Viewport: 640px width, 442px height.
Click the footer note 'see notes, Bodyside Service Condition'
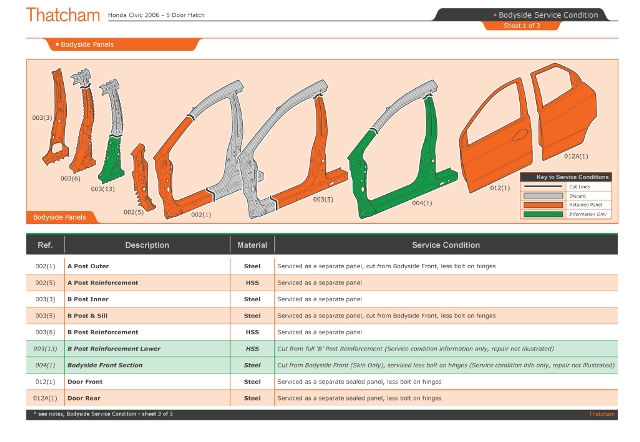click(103, 414)
